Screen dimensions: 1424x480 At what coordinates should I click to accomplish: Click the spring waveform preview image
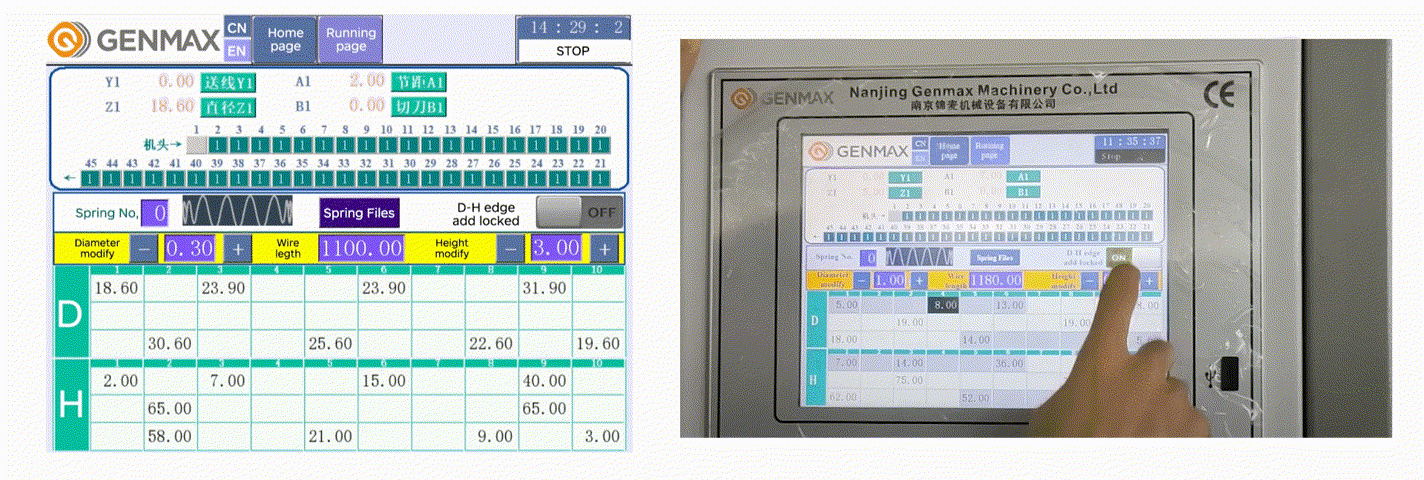pos(238,212)
